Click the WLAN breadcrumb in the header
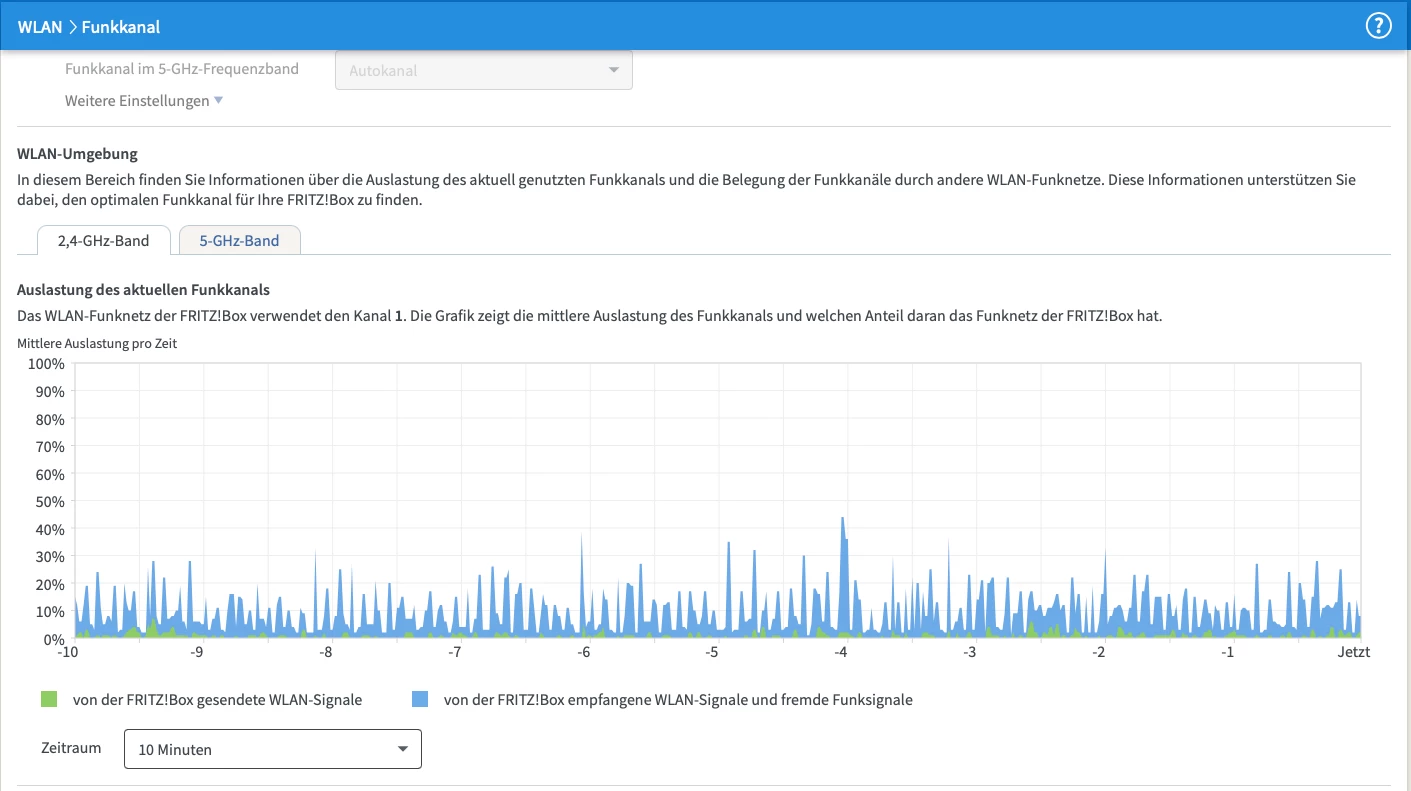Screen dimensions: 1411x791 [40, 27]
